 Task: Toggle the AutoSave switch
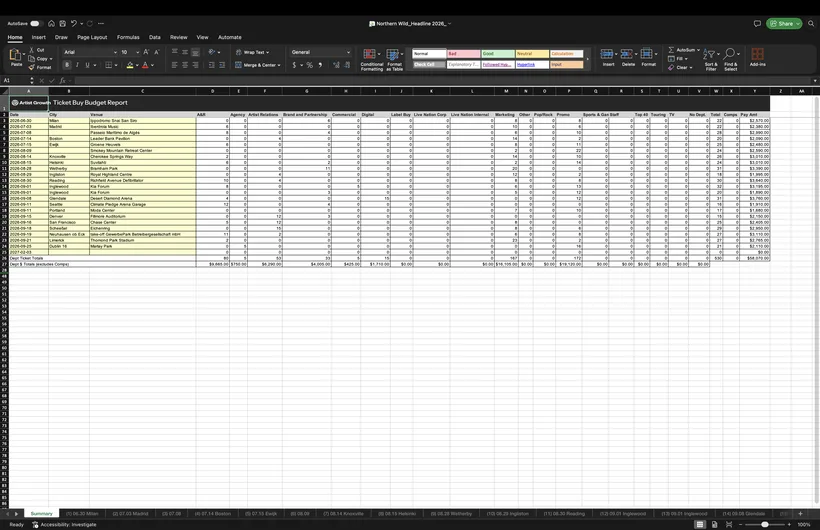click(x=35, y=24)
